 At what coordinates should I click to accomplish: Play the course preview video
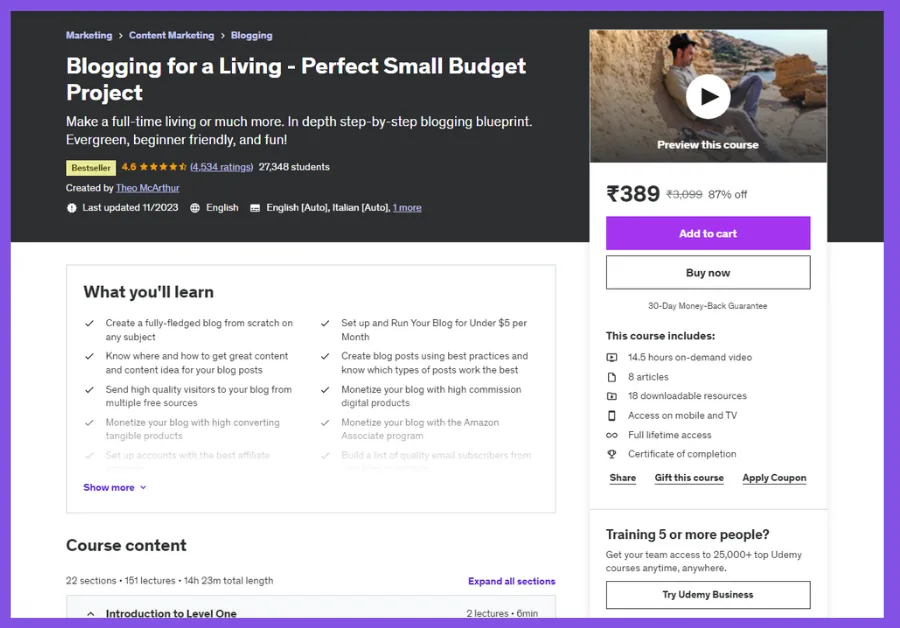[x=708, y=96]
